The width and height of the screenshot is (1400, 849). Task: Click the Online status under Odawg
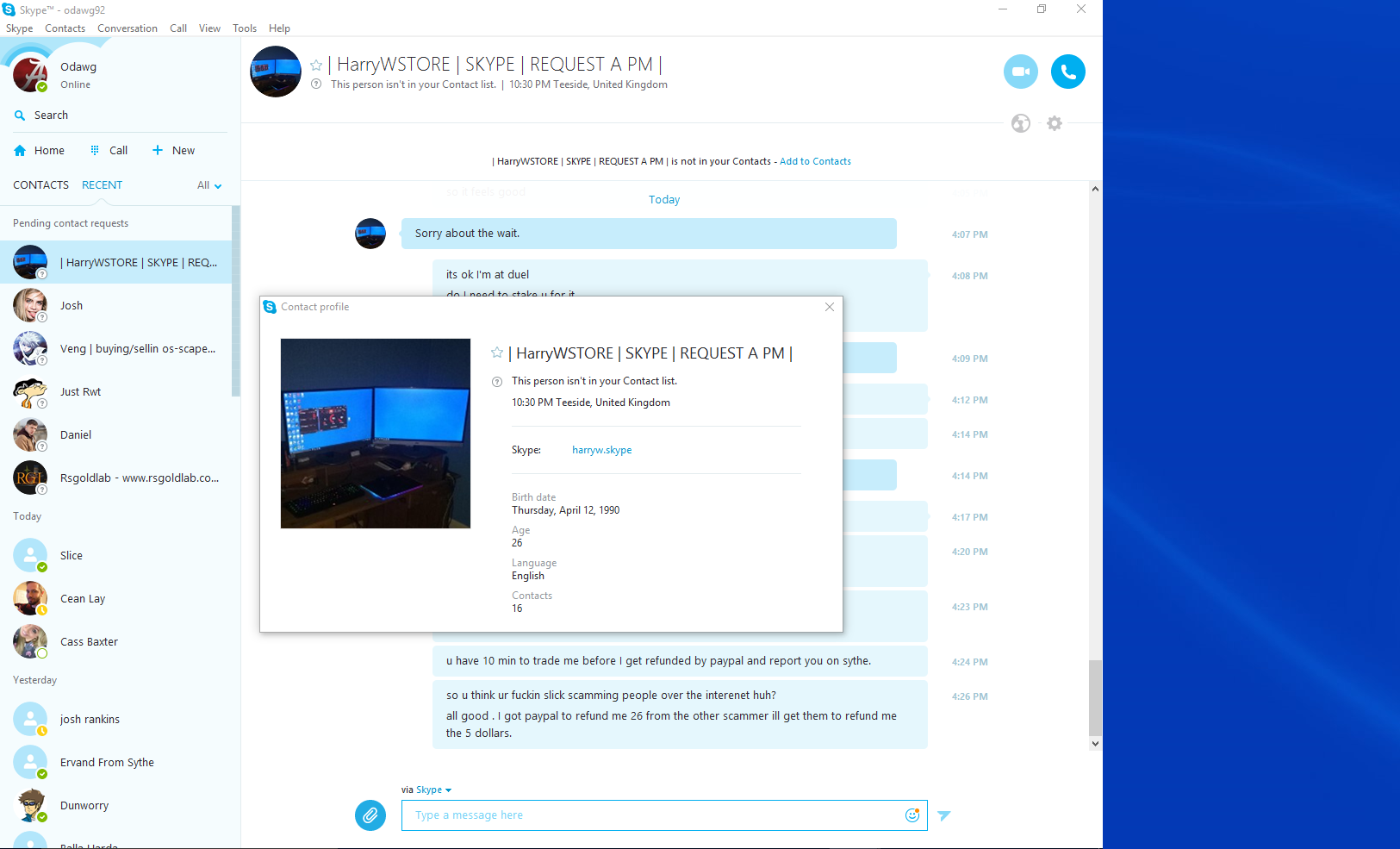point(76,84)
